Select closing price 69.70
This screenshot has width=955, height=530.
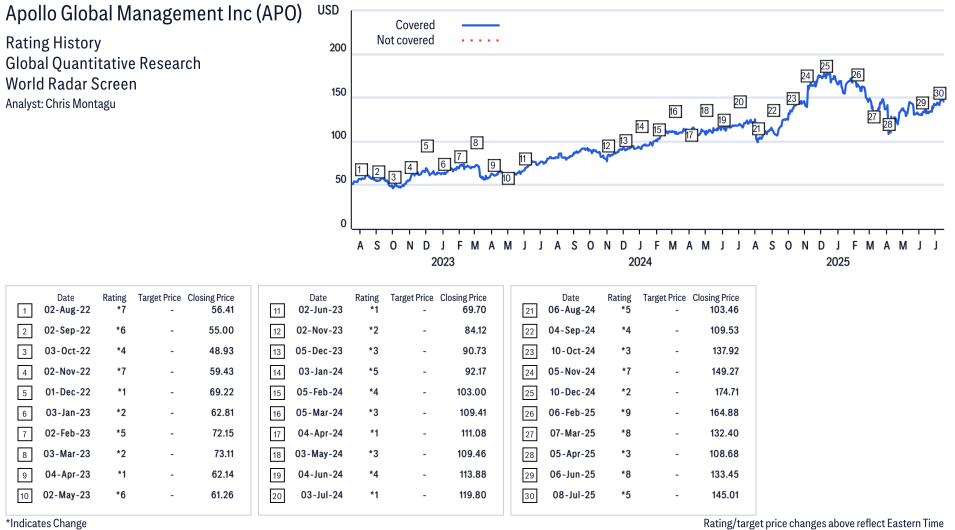point(474,309)
